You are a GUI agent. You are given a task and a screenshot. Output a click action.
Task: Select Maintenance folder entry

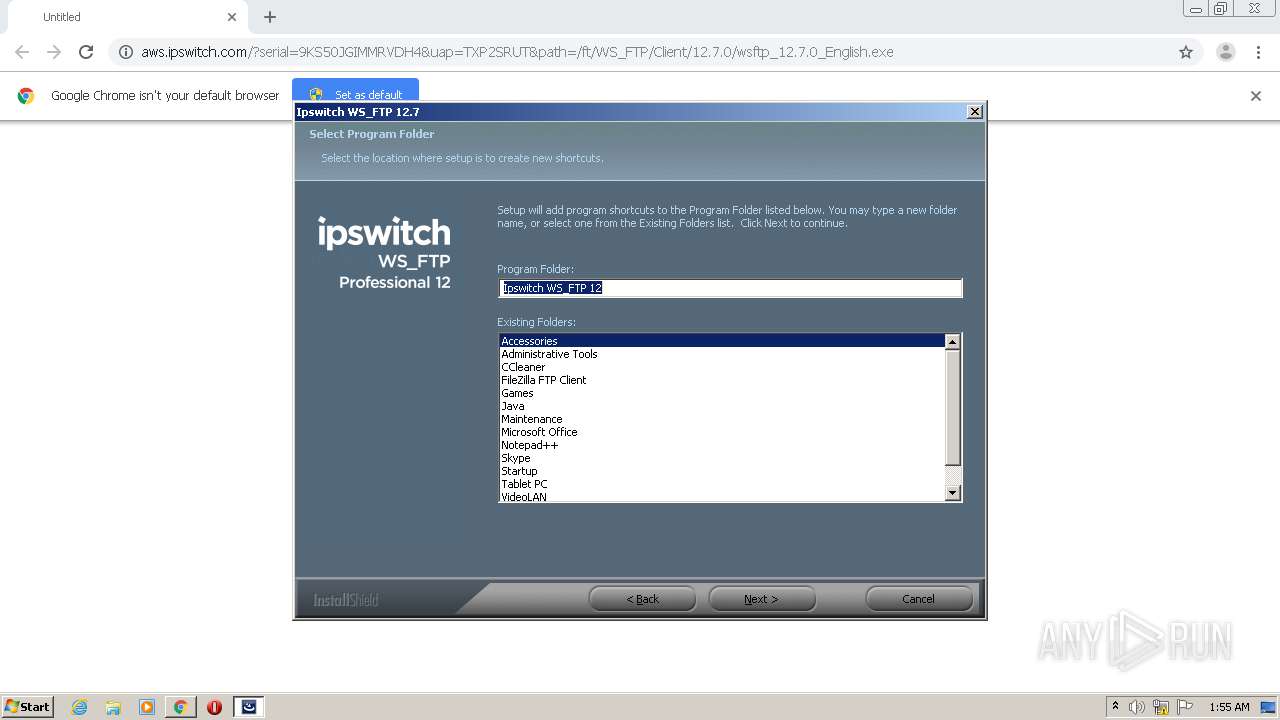(722, 419)
